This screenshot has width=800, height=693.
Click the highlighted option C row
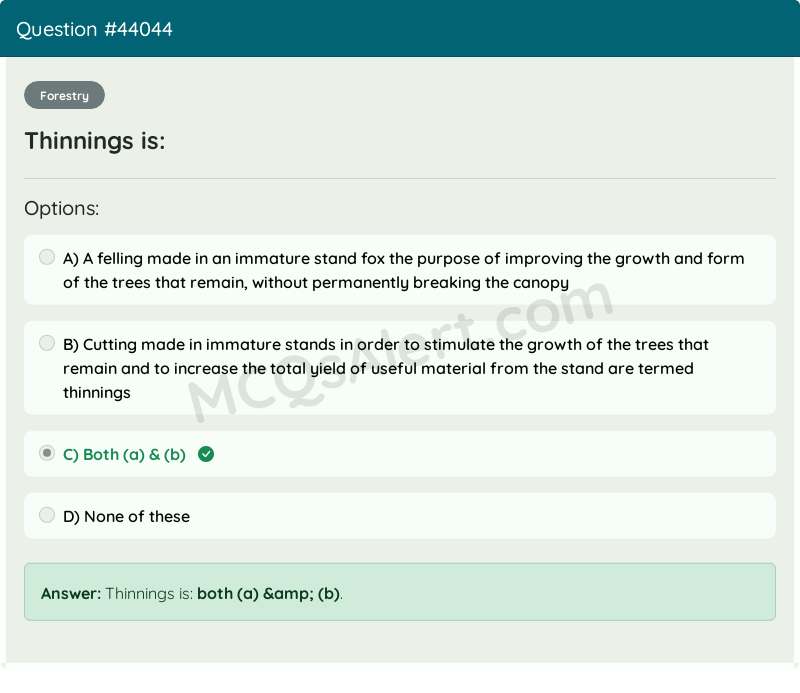click(400, 454)
